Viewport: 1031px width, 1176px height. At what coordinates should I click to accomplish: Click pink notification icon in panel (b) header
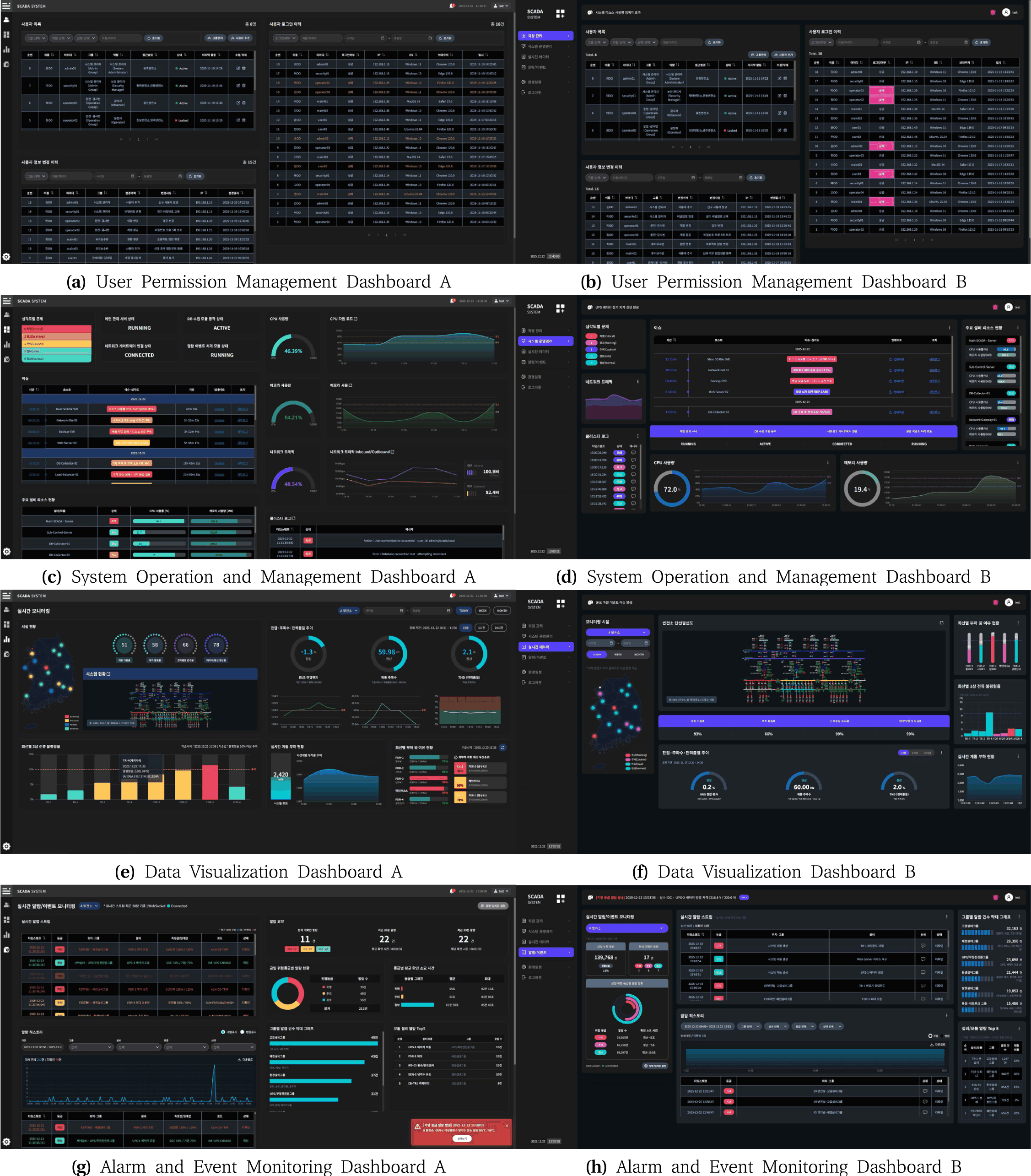993,12
